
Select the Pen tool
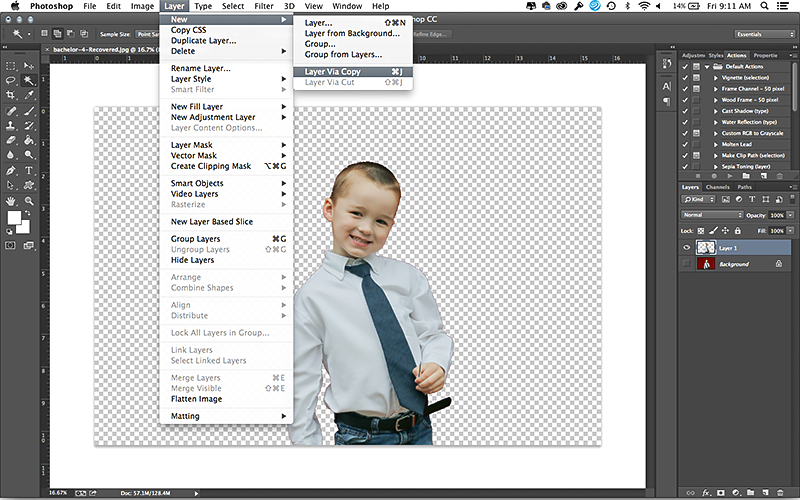[10, 170]
